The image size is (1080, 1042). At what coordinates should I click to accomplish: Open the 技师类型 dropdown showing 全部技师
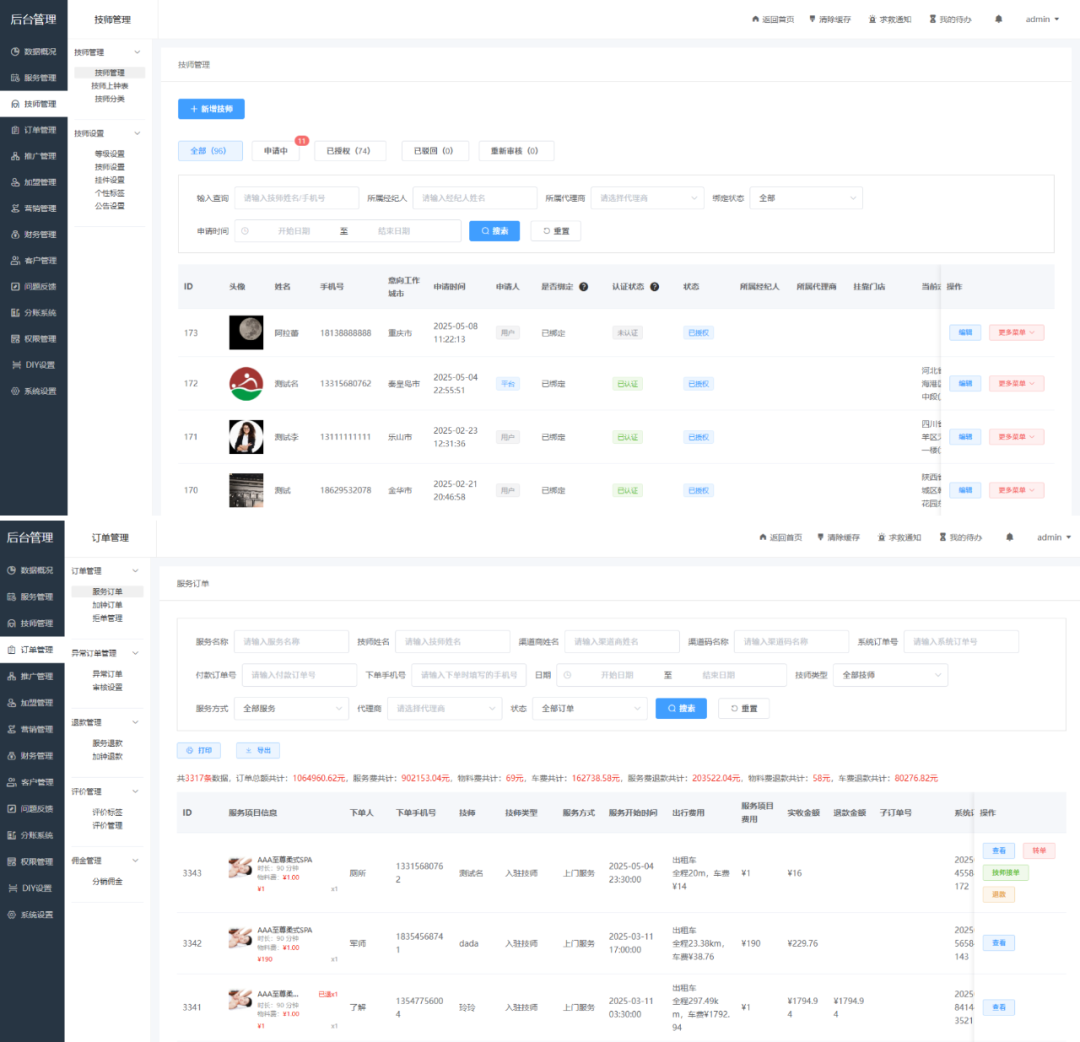pyautogui.click(x=890, y=675)
